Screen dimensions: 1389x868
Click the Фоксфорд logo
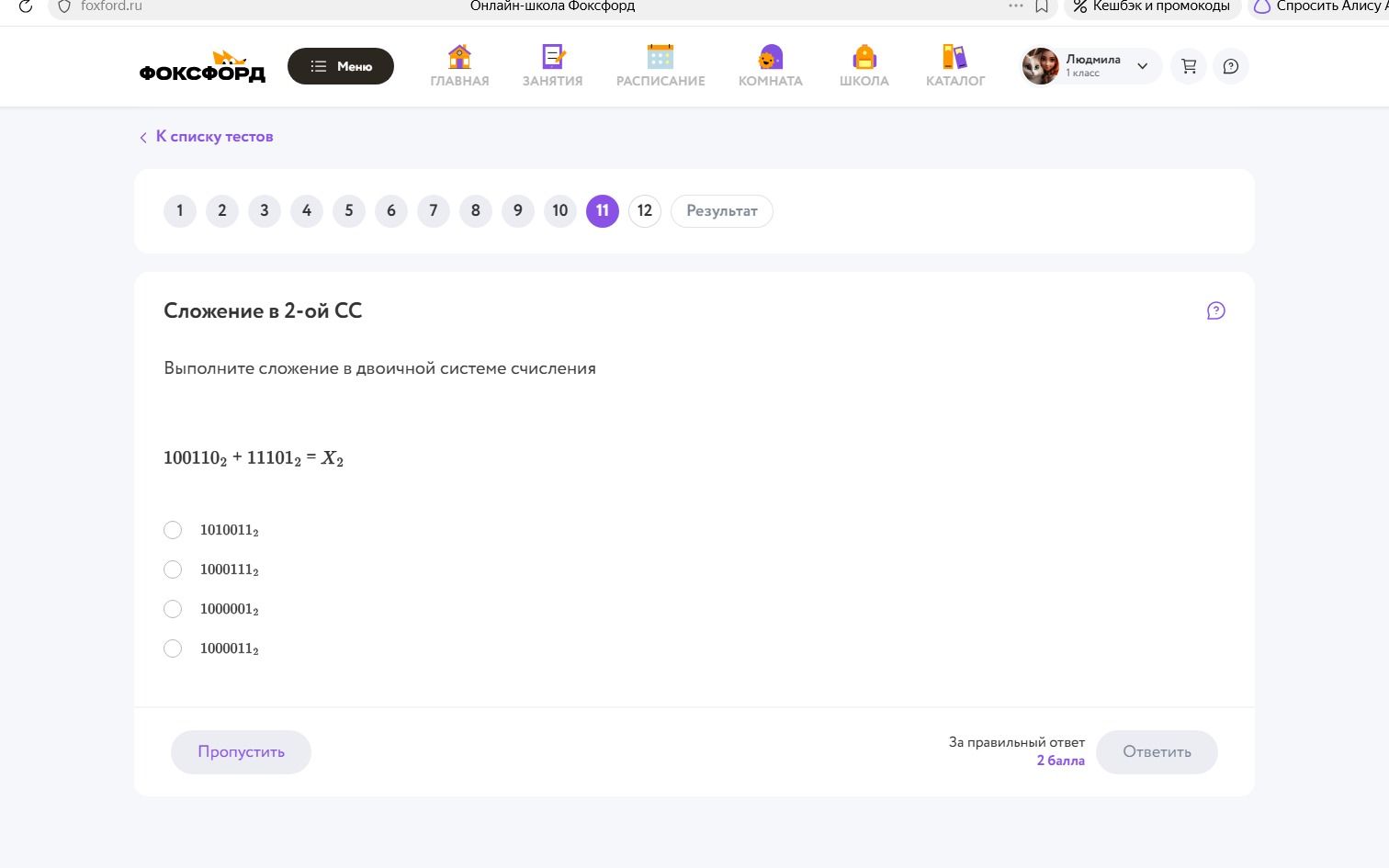202,66
